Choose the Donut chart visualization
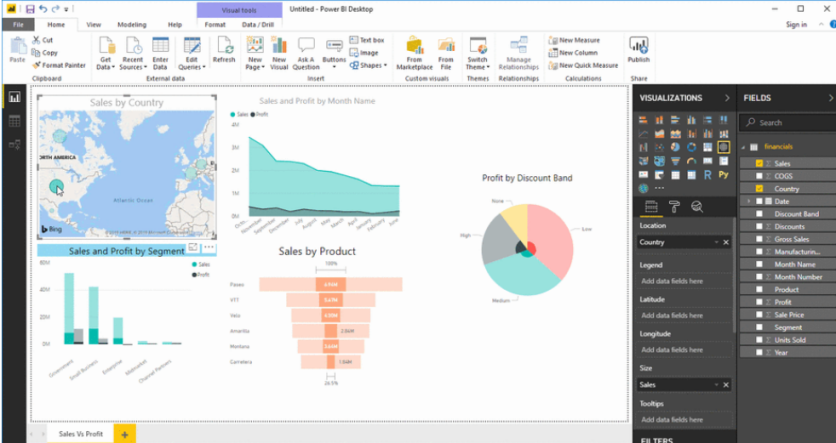 click(692, 147)
